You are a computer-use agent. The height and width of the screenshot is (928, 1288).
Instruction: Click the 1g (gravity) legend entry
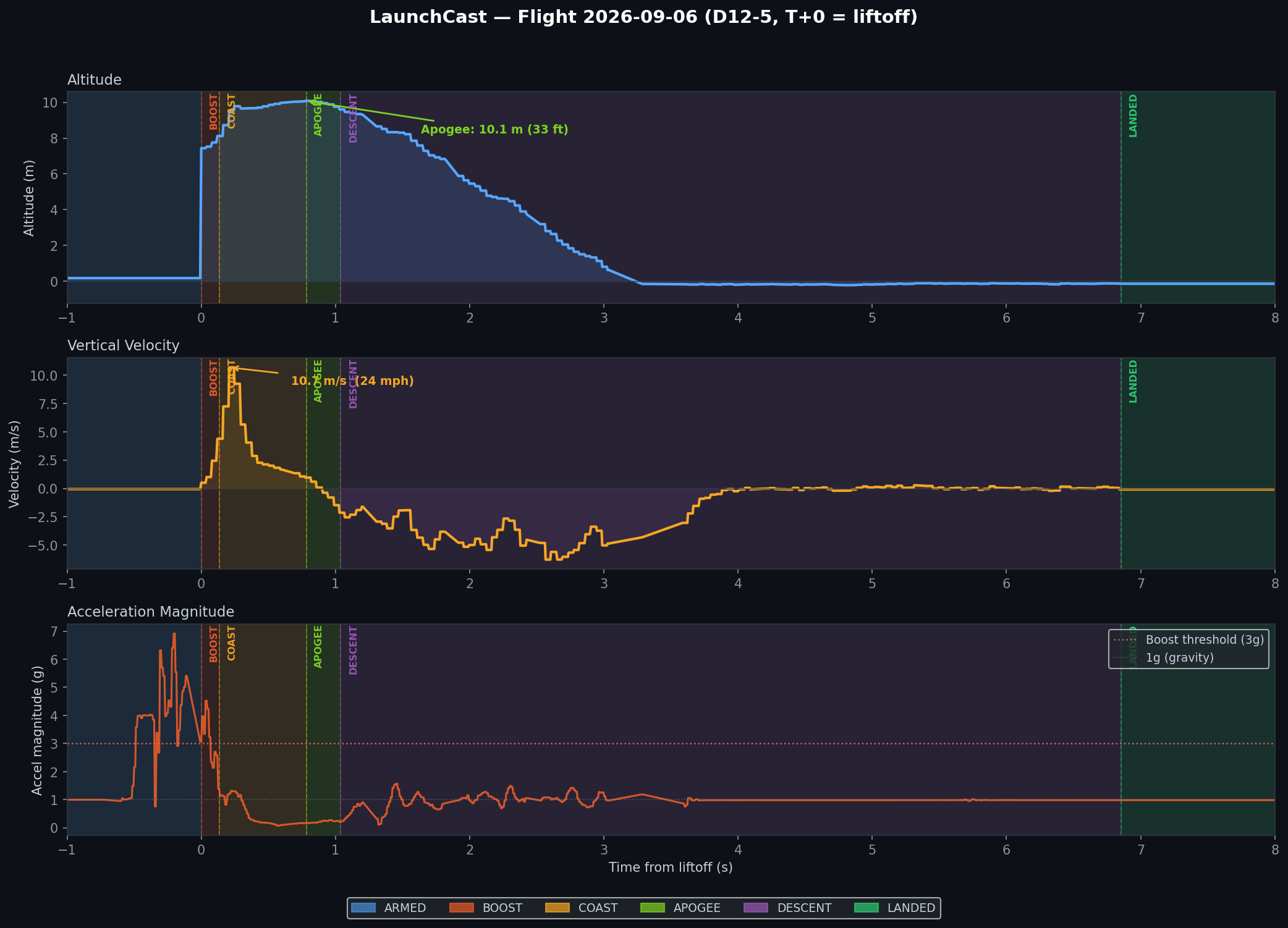(1164, 657)
